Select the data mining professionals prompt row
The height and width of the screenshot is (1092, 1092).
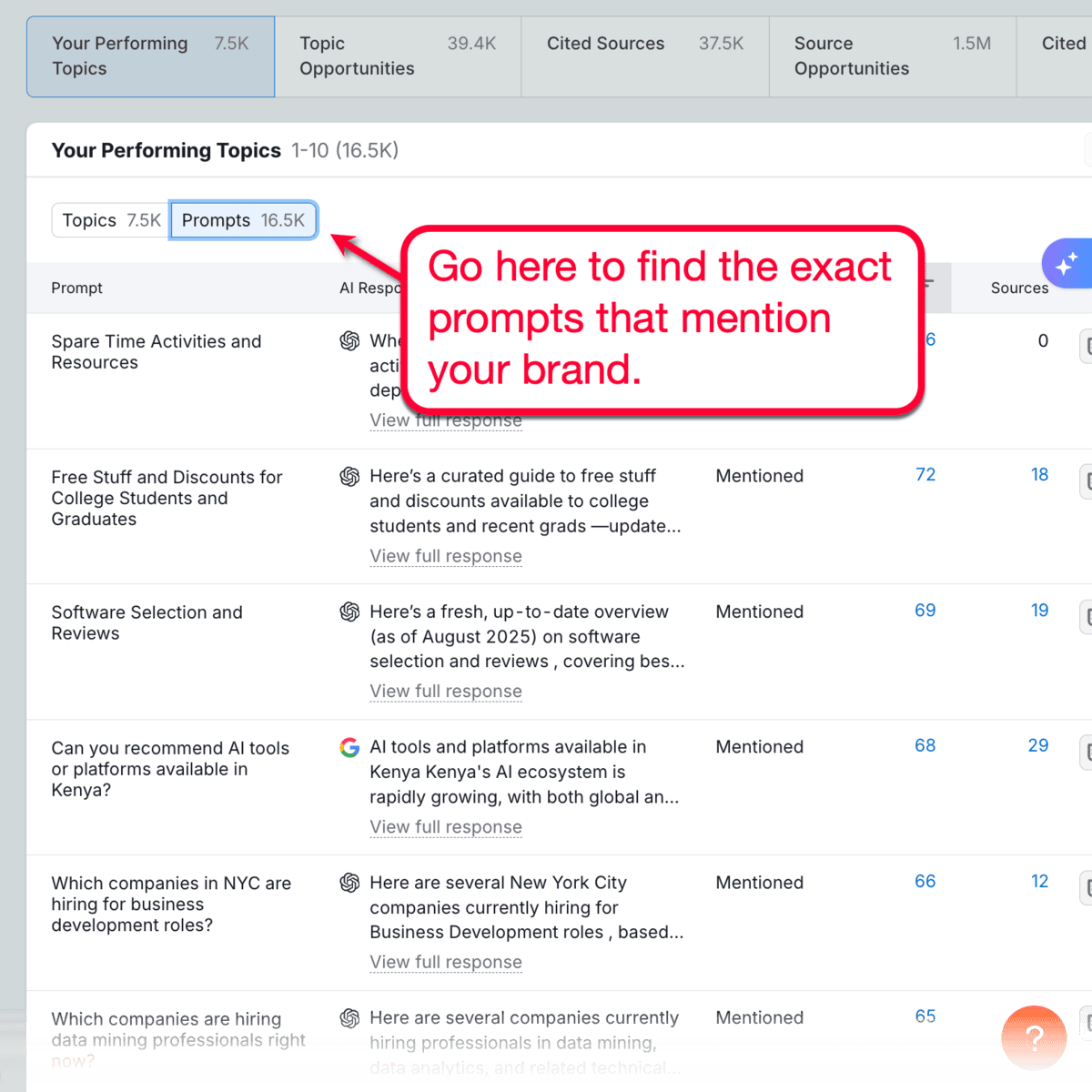click(178, 1039)
